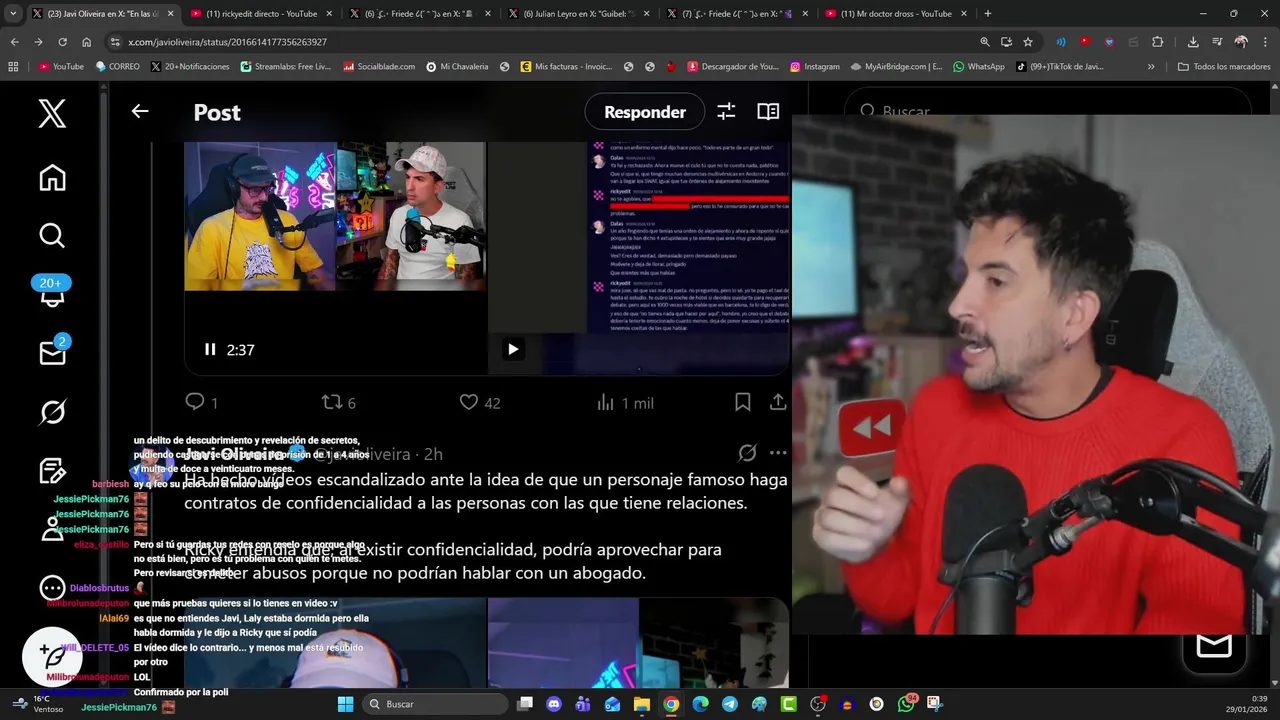
Task: Share the post with the upload icon
Action: 777,402
